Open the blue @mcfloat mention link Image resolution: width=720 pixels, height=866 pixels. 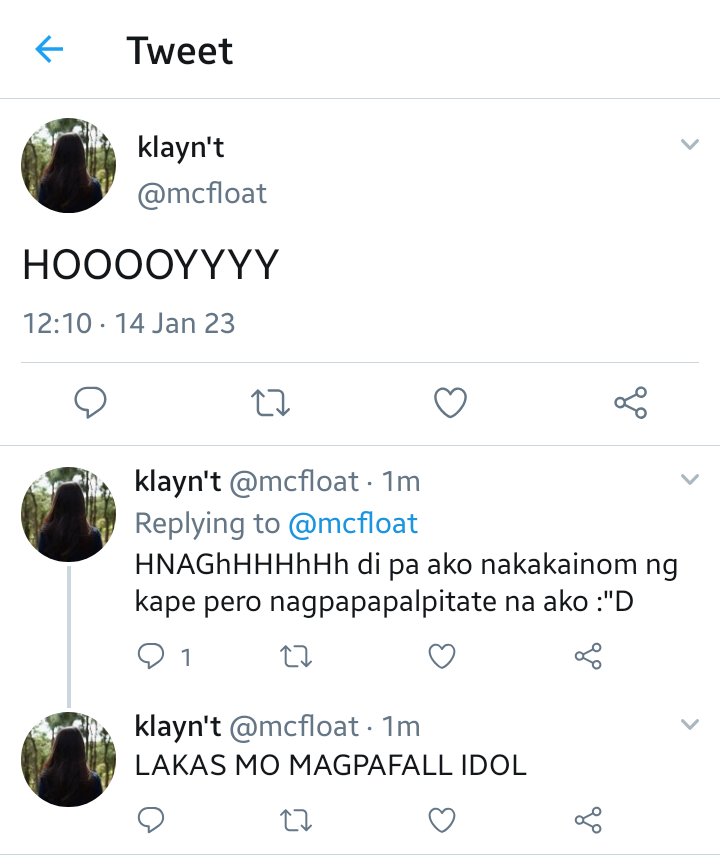tap(353, 524)
